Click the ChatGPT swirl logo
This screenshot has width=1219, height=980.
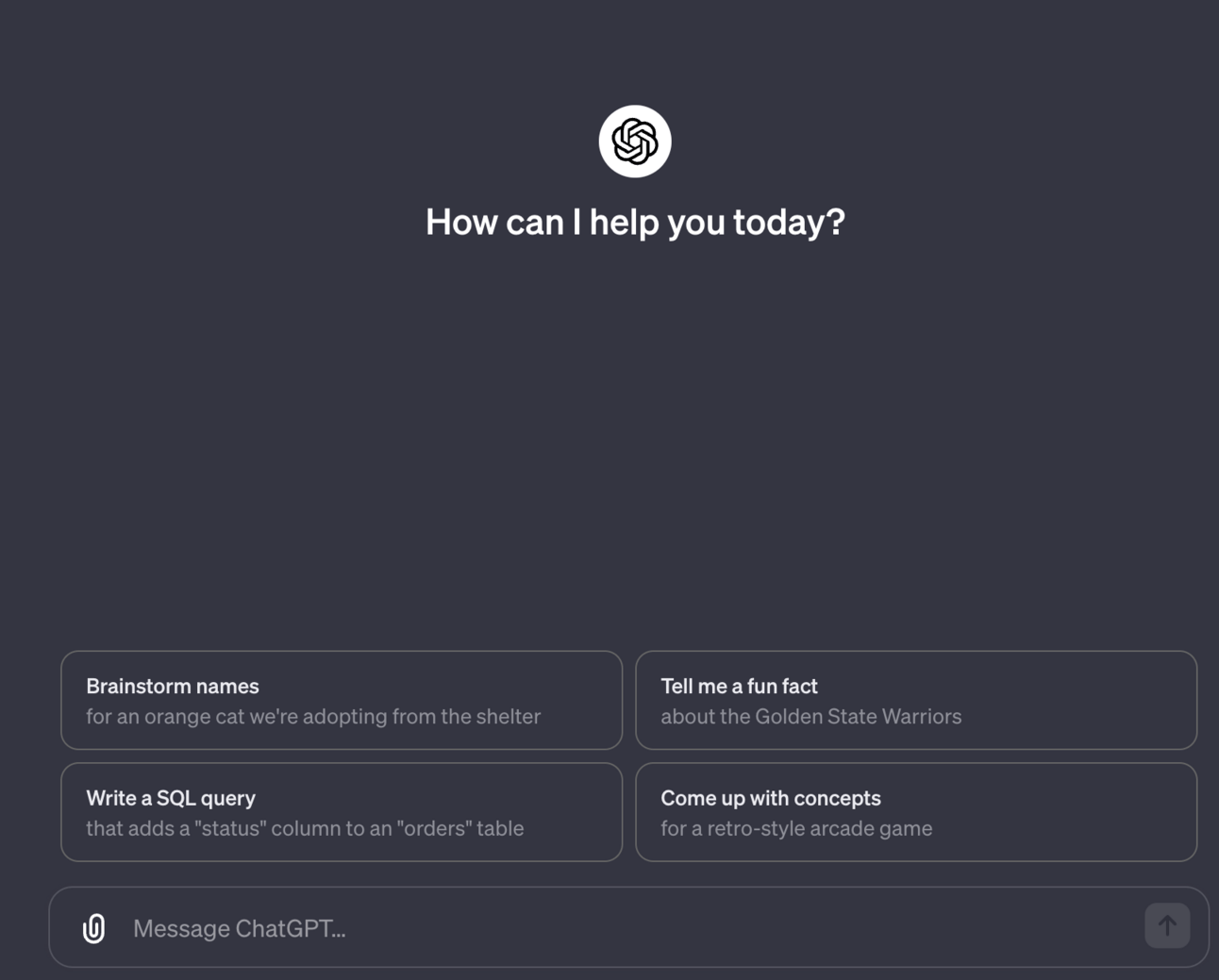click(x=635, y=141)
